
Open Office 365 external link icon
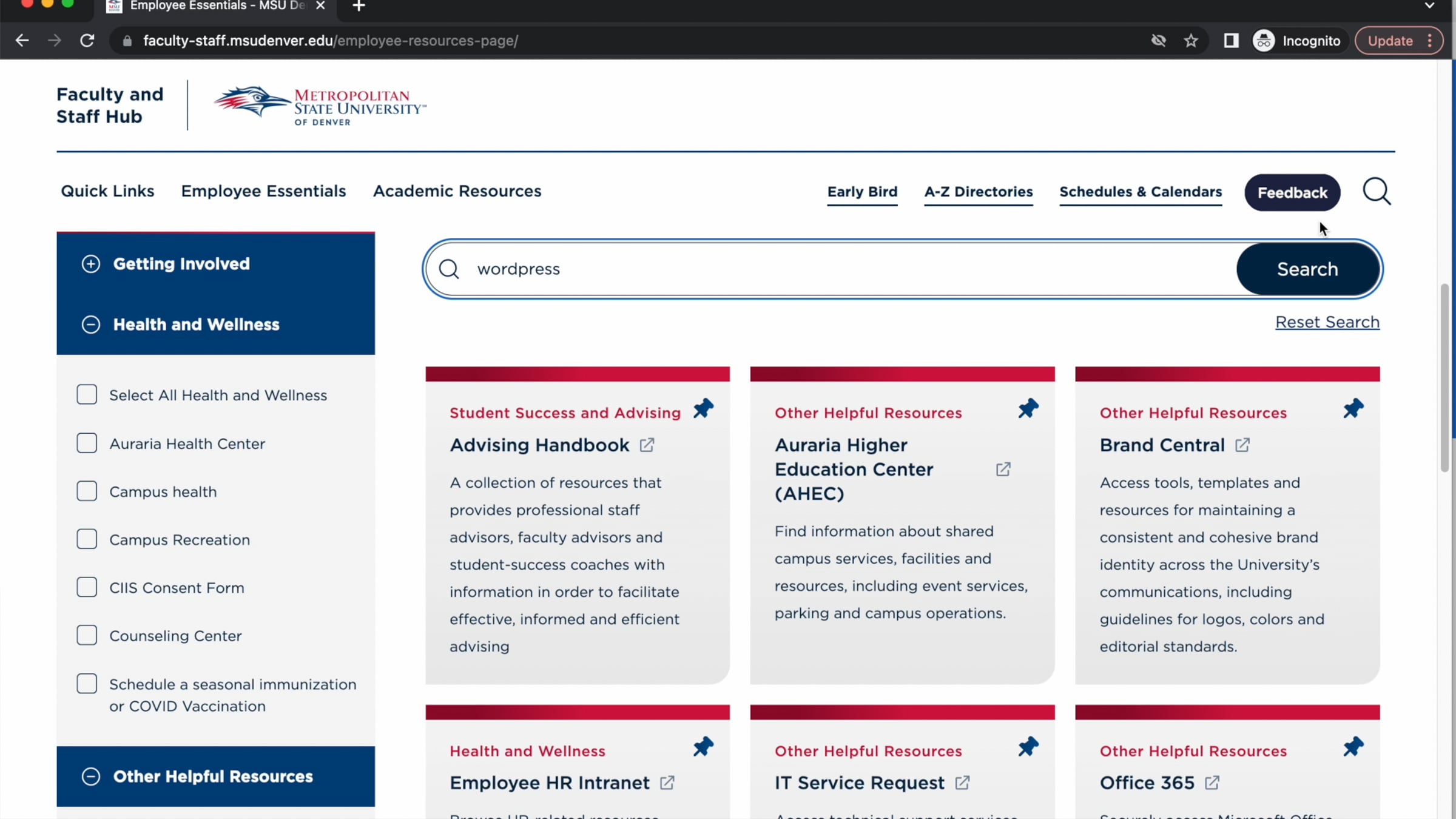click(1212, 783)
